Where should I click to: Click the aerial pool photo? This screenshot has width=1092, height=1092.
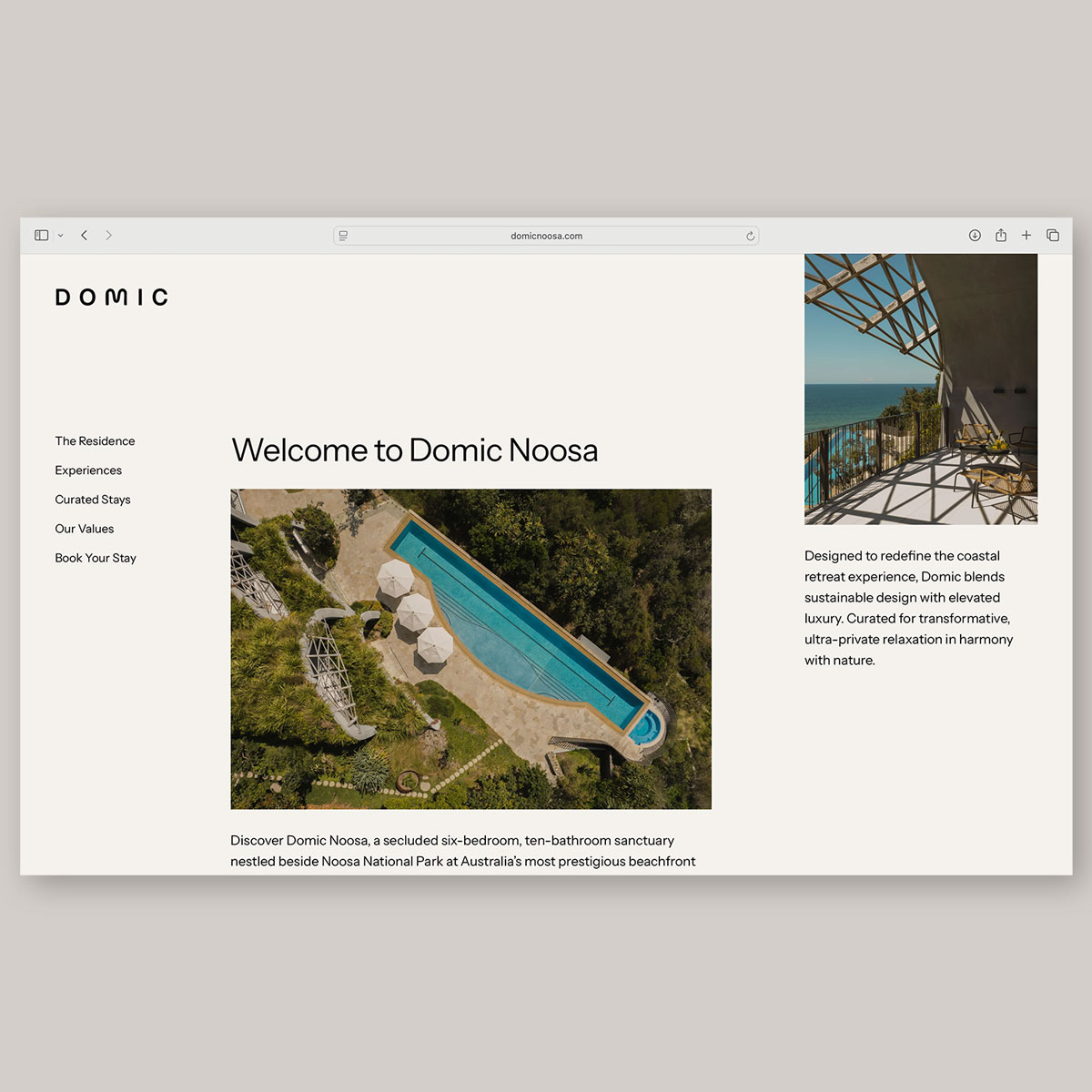coord(470,649)
